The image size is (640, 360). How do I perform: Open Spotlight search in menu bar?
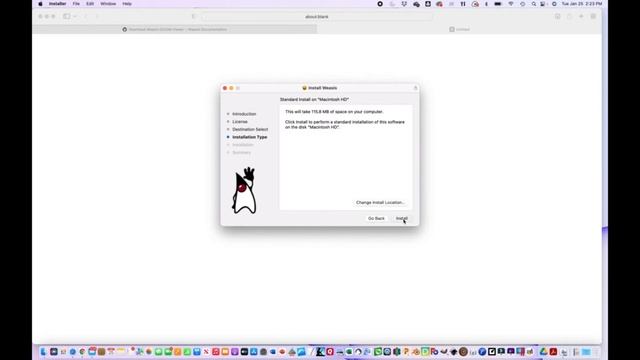(534, 4)
